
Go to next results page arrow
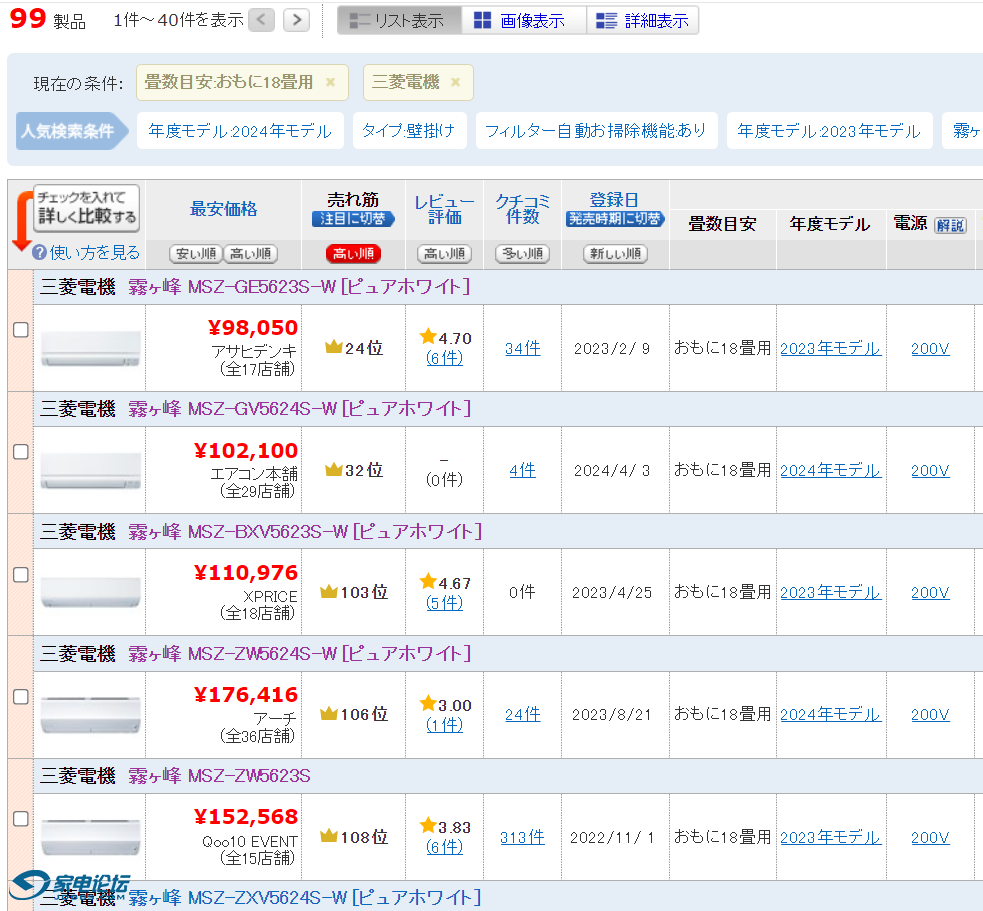(x=296, y=20)
